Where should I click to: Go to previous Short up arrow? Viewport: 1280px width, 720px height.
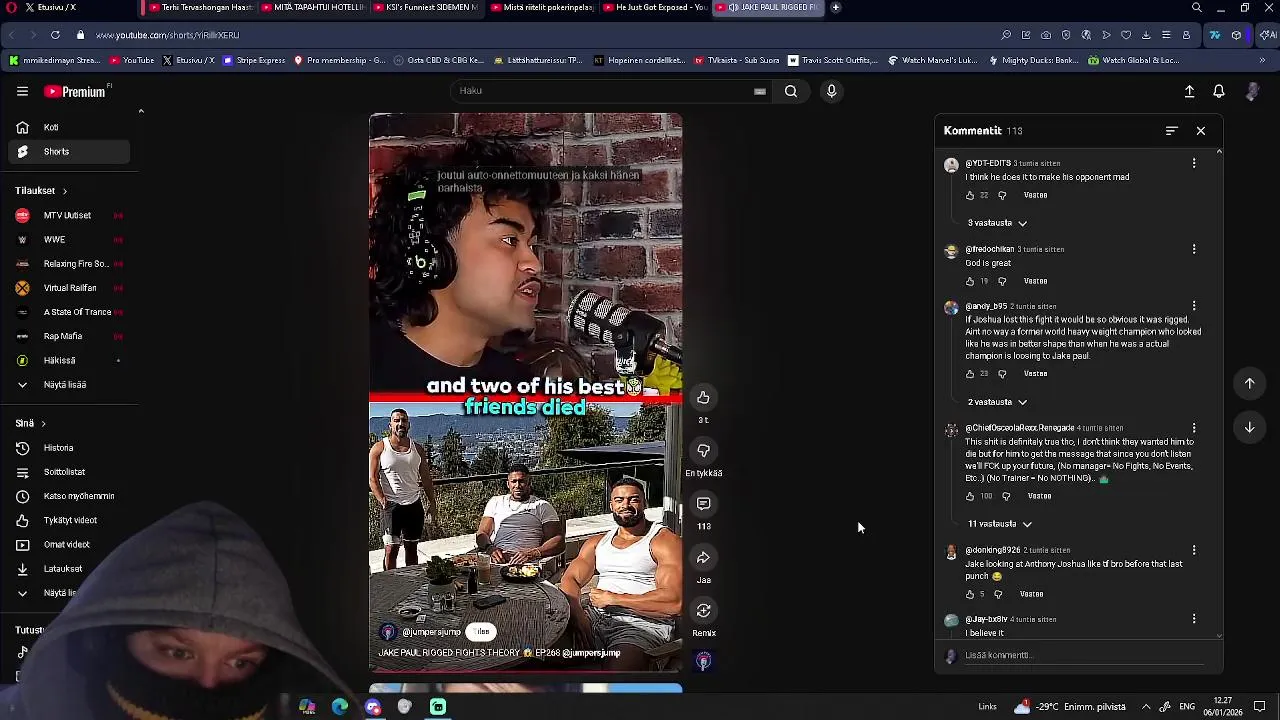tap(1249, 383)
